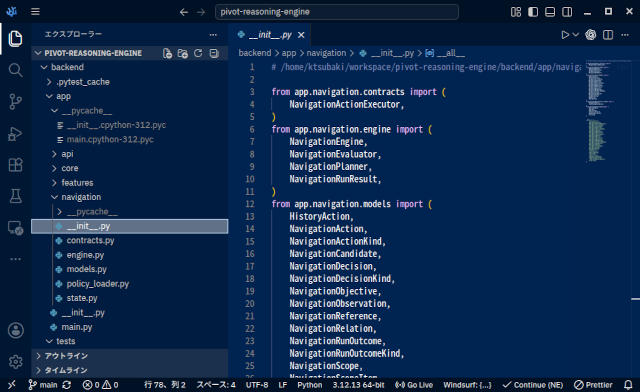
Task: Click Python language mode in status bar
Action: [309, 385]
